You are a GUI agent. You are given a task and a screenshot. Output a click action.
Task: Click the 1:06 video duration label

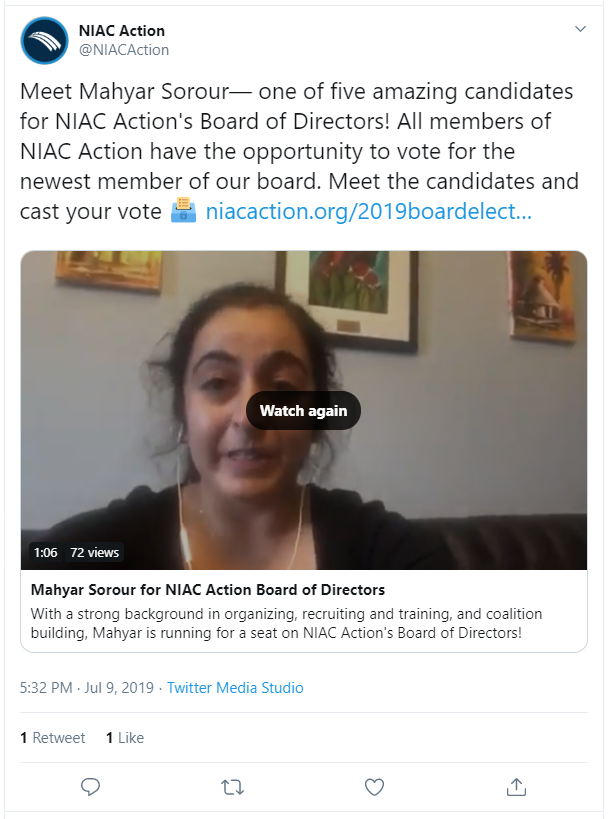point(45,552)
